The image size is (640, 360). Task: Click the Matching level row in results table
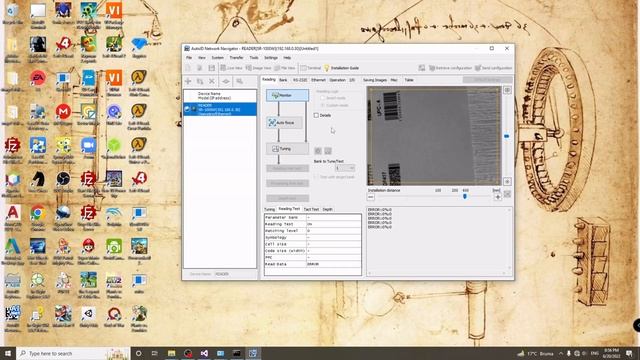(x=313, y=231)
